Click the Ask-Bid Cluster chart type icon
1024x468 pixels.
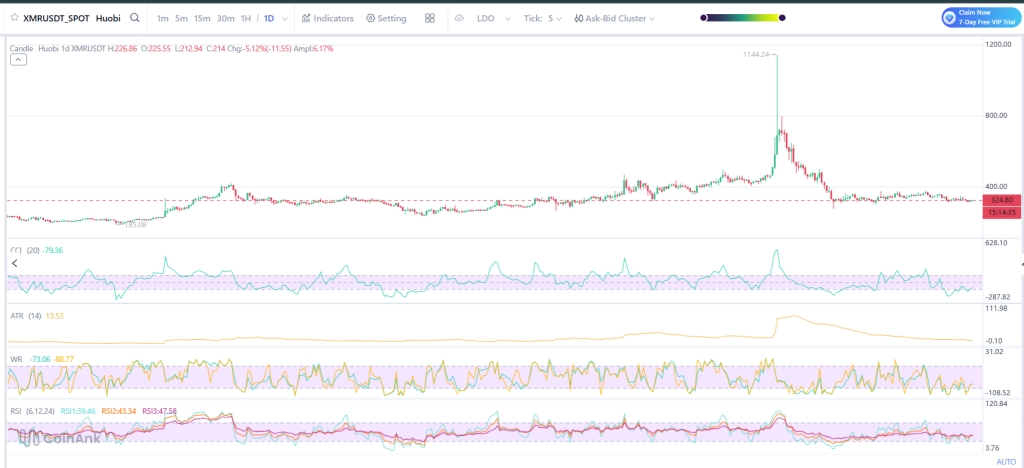[578, 18]
